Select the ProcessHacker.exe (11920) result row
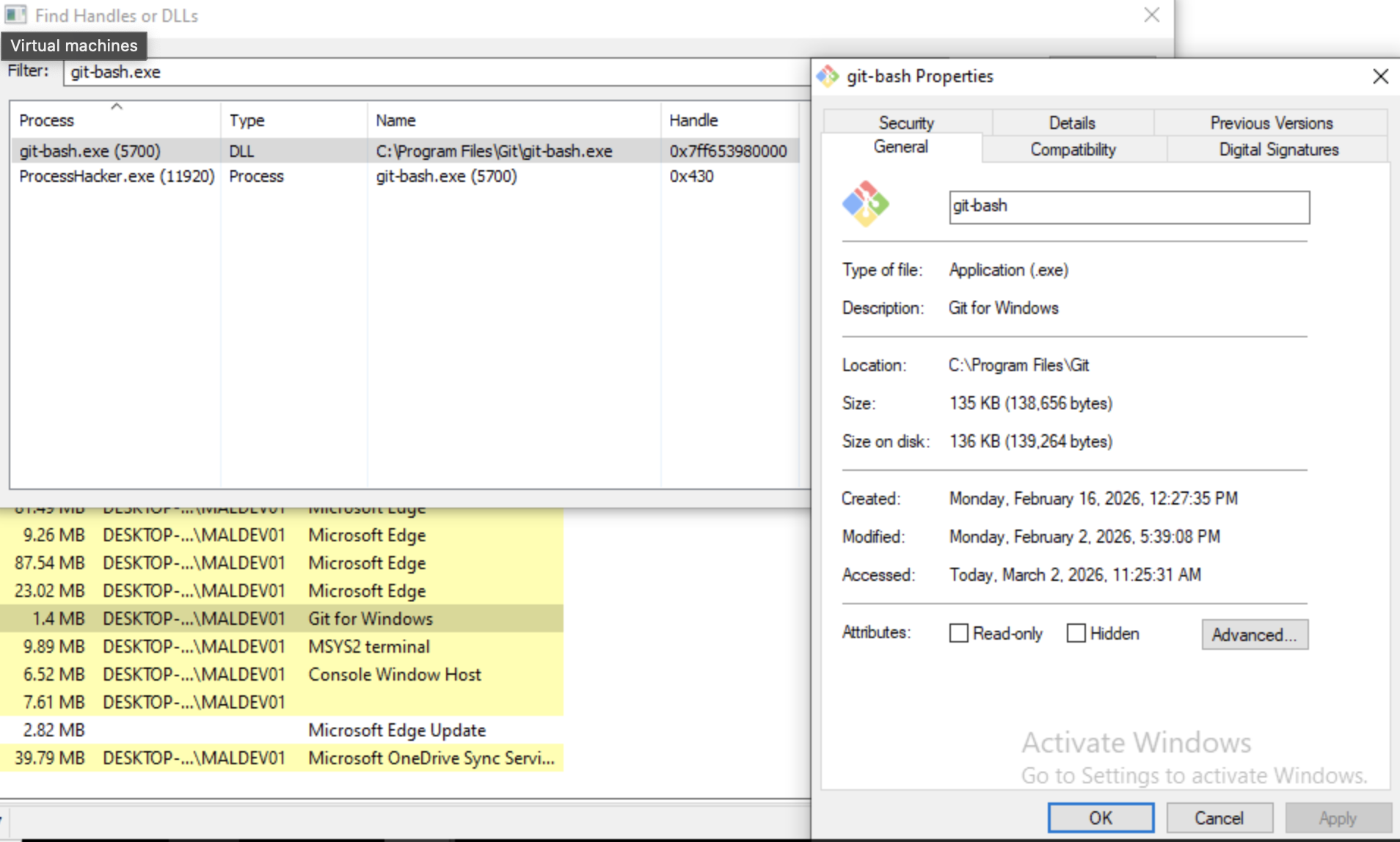The width and height of the screenshot is (1400, 842). 404,176
